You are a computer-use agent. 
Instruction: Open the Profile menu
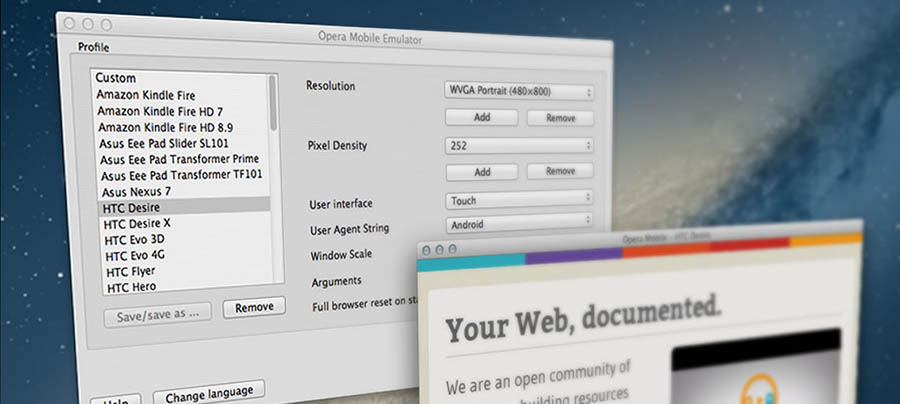coord(93,47)
